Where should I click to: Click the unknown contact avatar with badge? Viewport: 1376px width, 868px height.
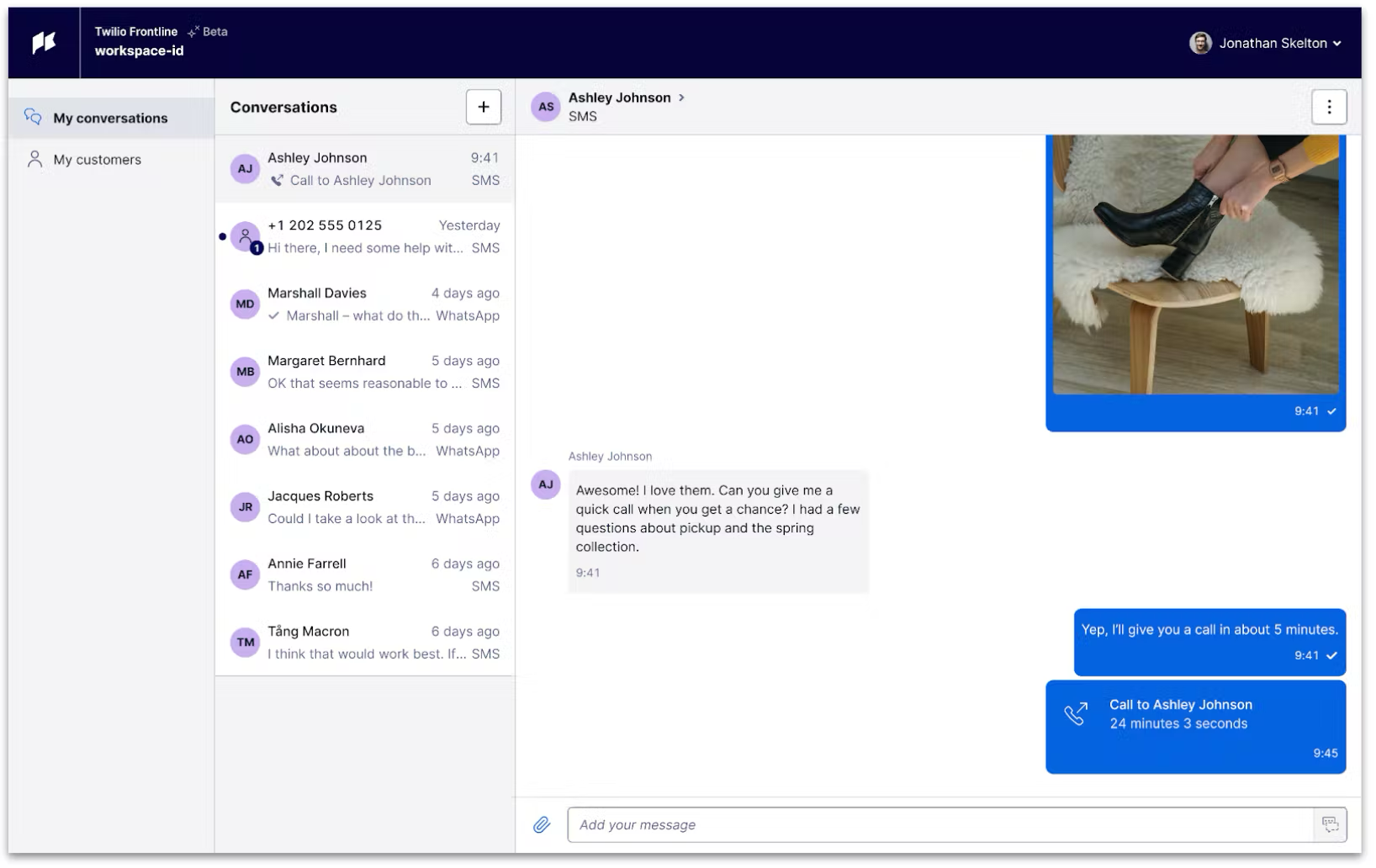[x=245, y=236]
